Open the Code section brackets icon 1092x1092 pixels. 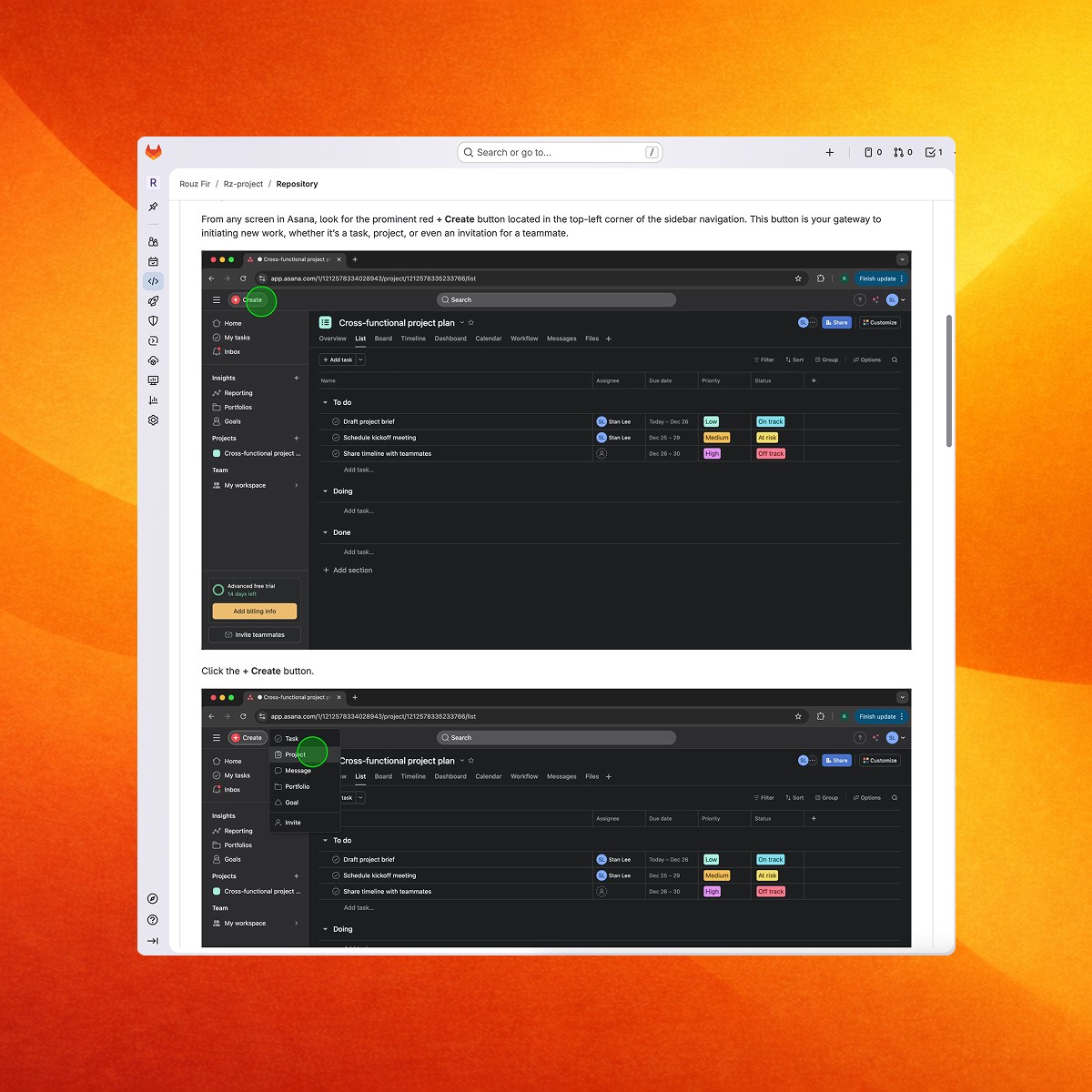(153, 281)
